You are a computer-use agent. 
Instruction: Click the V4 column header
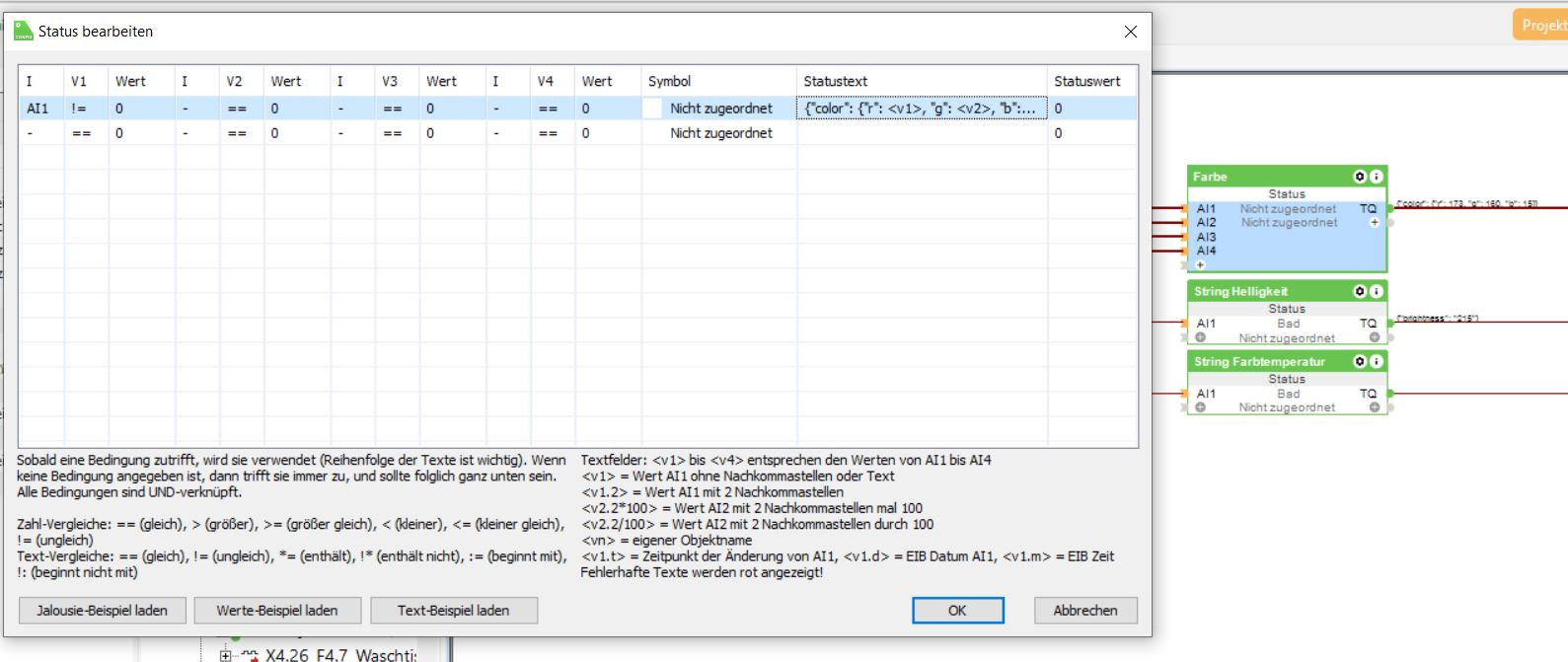[x=553, y=81]
